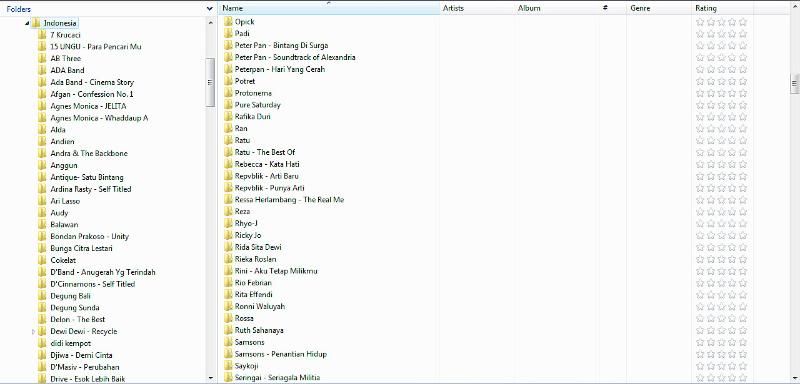Rate Opick five stars
Image resolution: width=800 pixels, height=384 pixels.
[743, 21]
